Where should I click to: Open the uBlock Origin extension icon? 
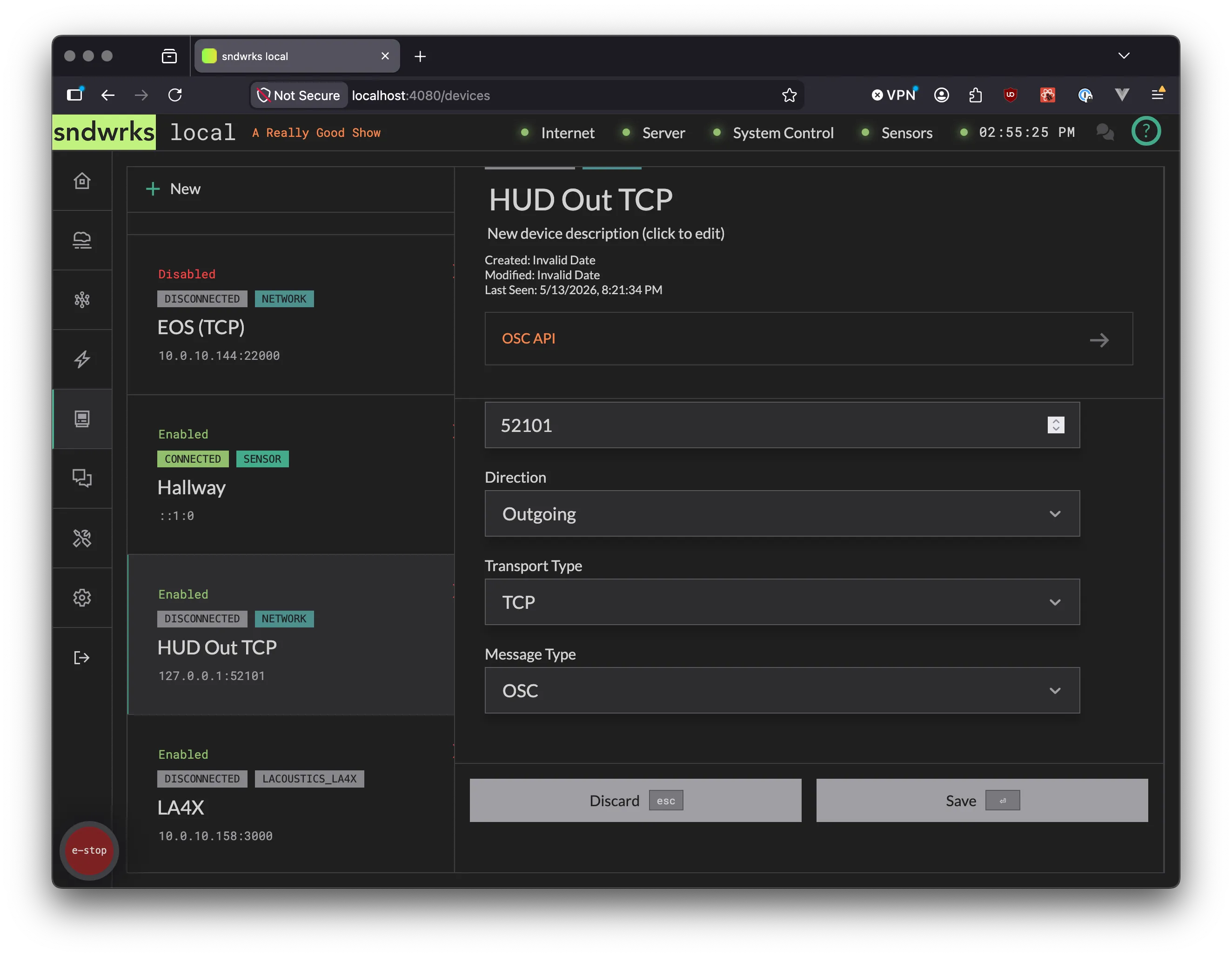point(1011,95)
